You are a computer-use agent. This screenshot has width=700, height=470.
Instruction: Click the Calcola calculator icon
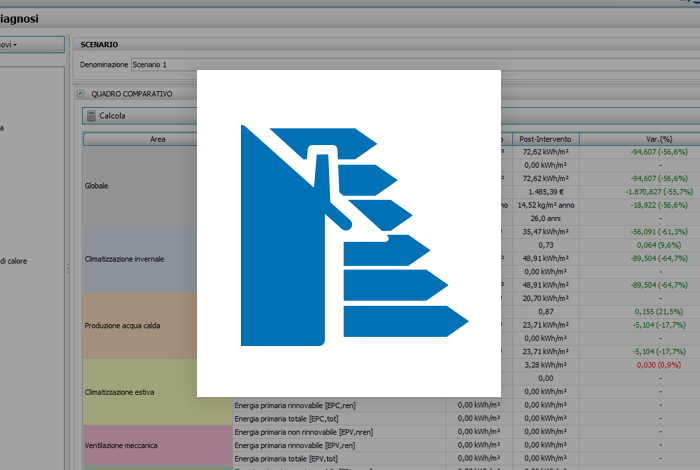[91, 116]
